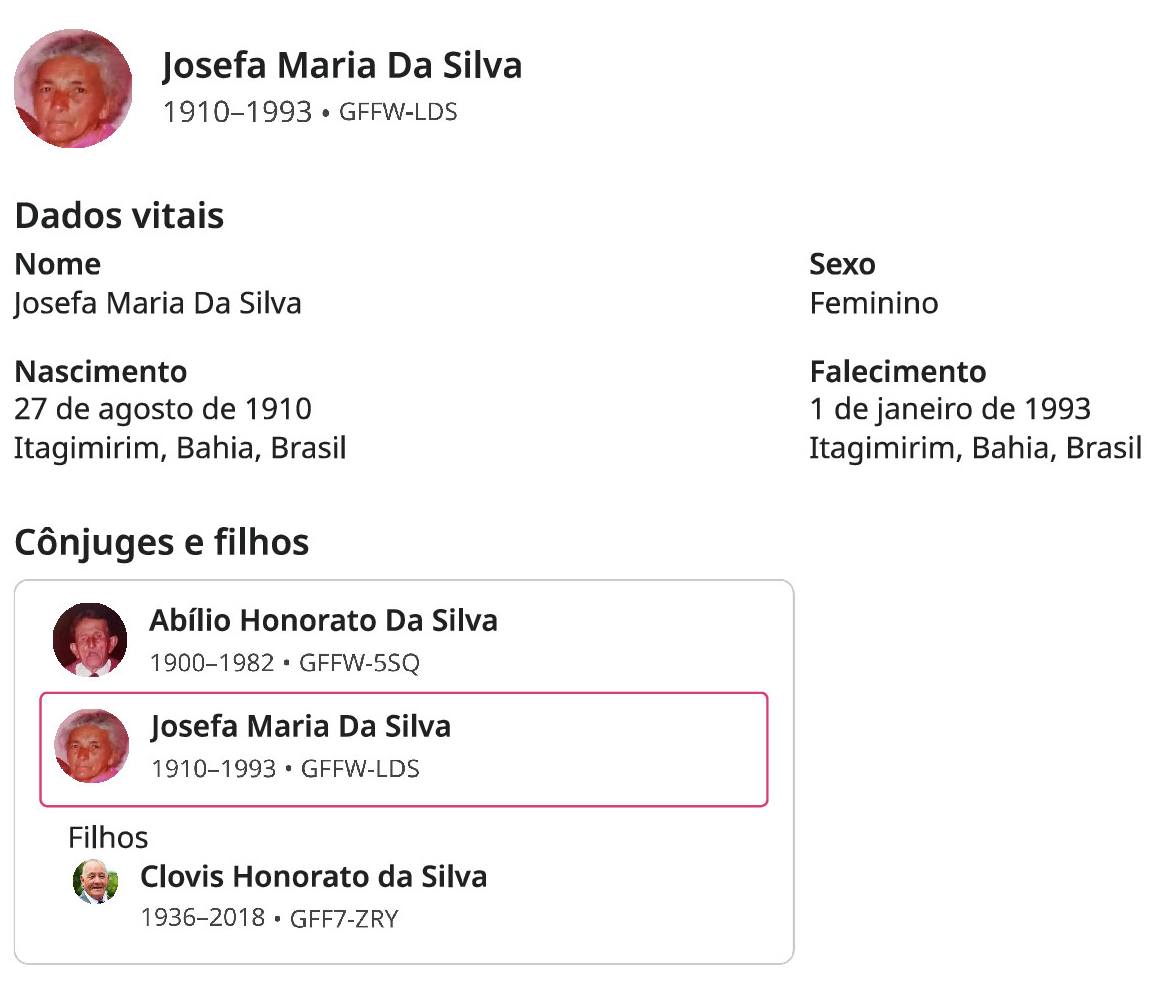Click Clovis Honorato da Silva's portrait

click(x=96, y=881)
